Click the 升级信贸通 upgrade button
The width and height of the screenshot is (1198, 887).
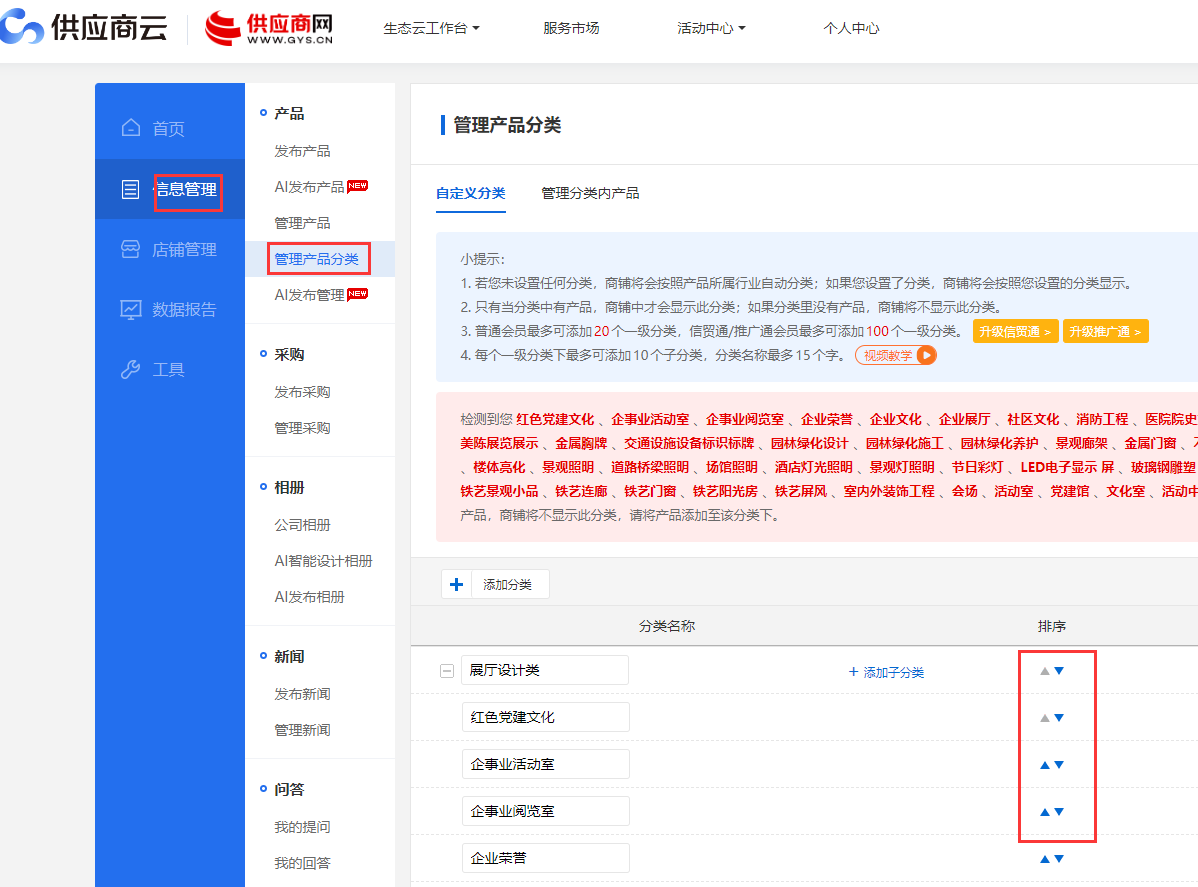(1015, 332)
